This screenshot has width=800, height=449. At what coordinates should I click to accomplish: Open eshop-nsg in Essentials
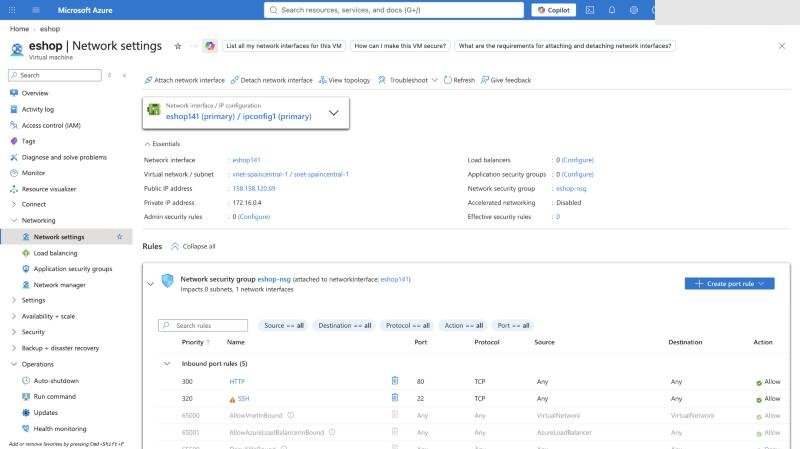tap(571, 189)
